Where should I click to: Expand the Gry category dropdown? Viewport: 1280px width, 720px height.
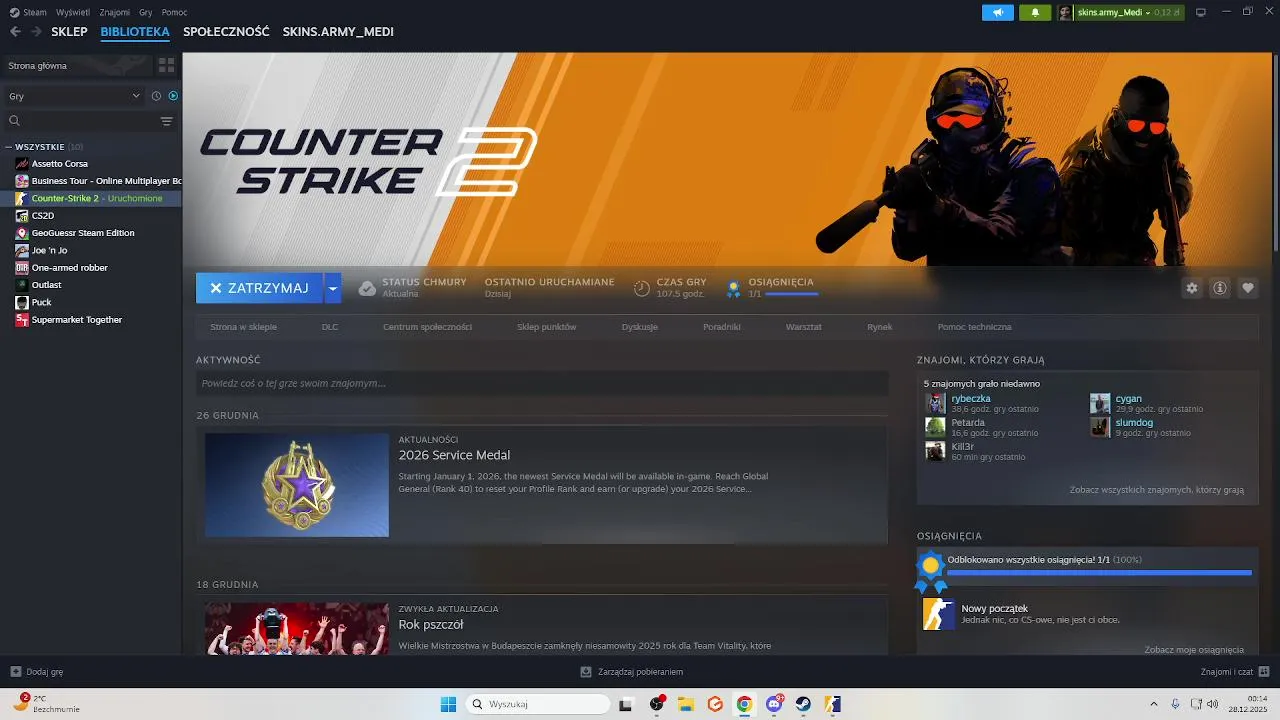(x=75, y=96)
